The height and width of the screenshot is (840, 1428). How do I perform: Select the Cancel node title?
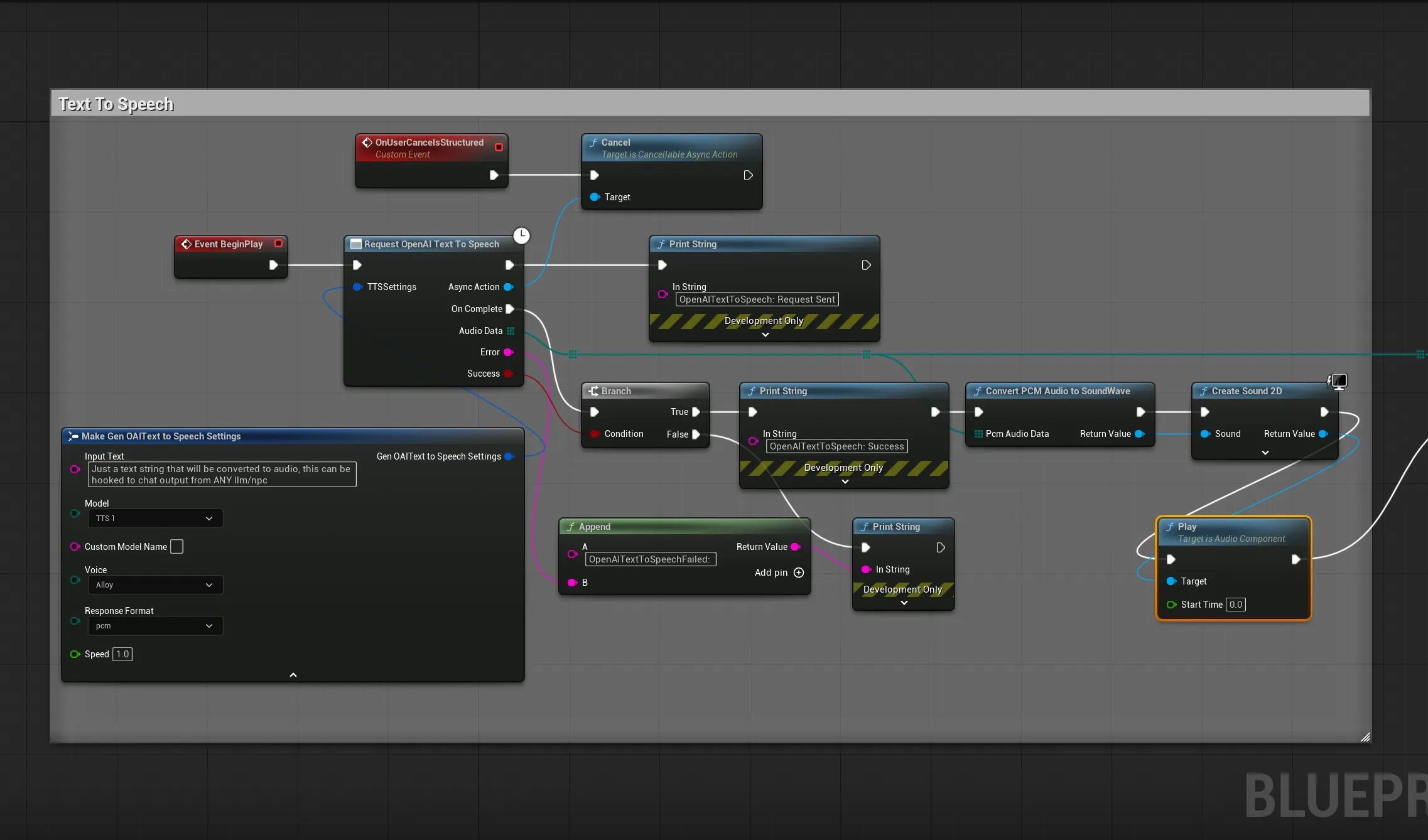click(615, 143)
